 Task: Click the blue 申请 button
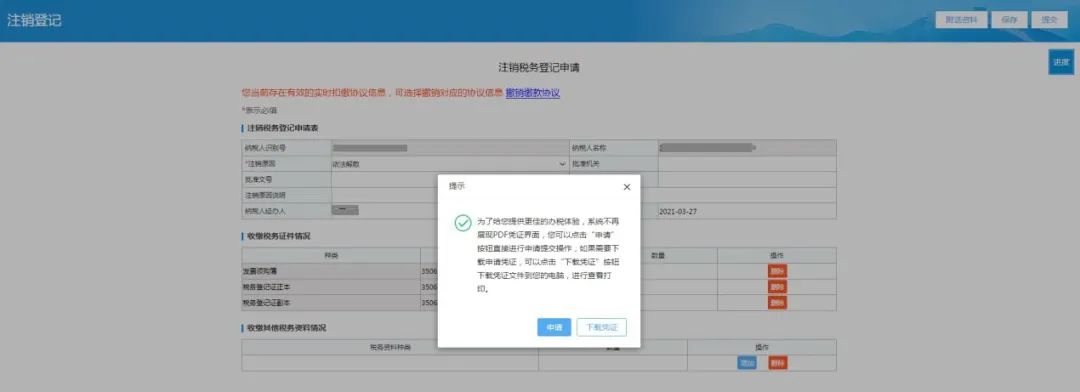click(x=554, y=328)
